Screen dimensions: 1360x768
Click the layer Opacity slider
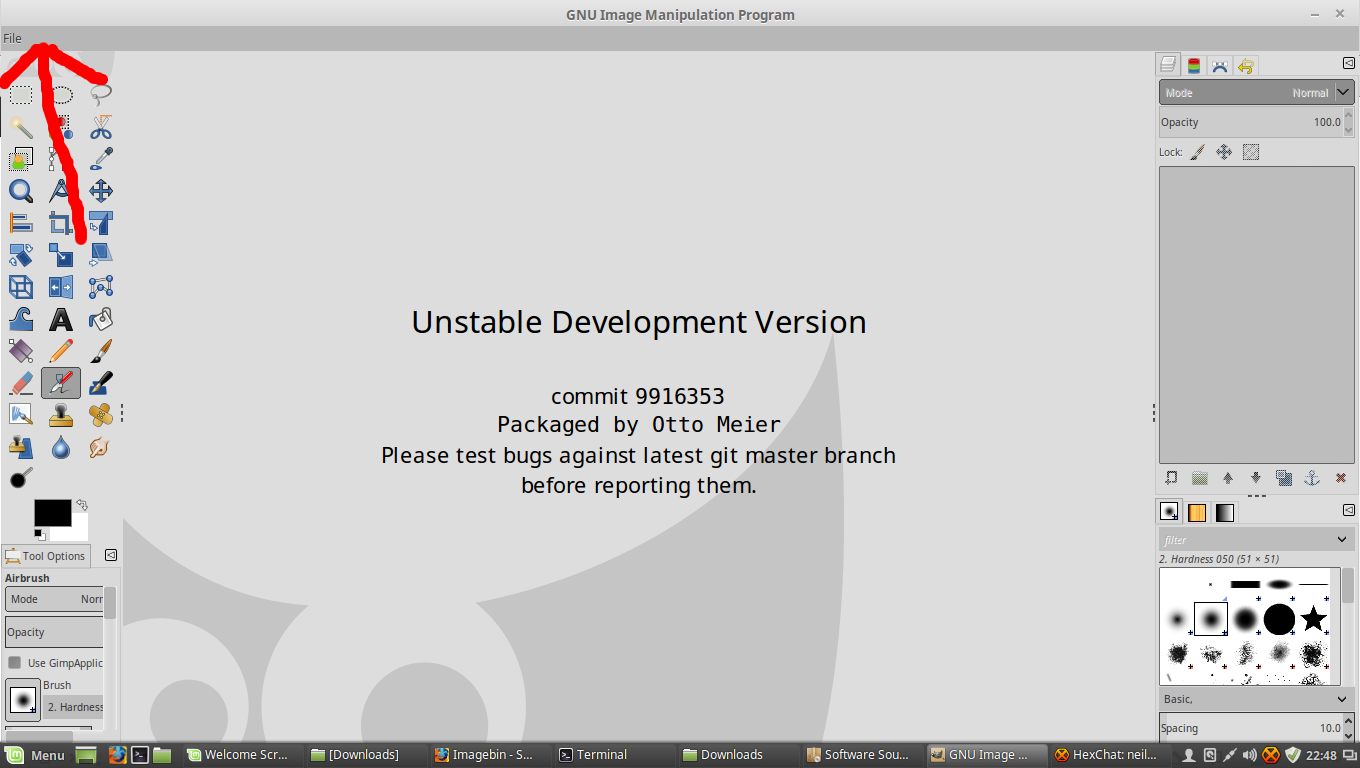(1250, 122)
